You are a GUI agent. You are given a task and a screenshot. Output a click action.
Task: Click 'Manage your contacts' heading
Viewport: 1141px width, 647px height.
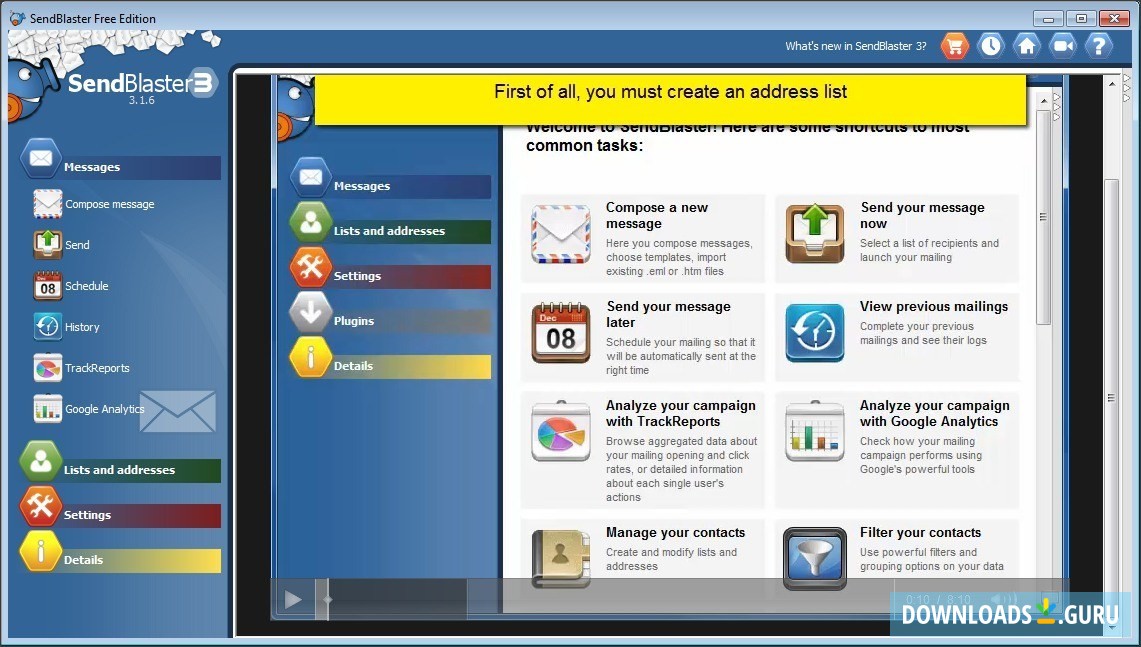click(676, 533)
